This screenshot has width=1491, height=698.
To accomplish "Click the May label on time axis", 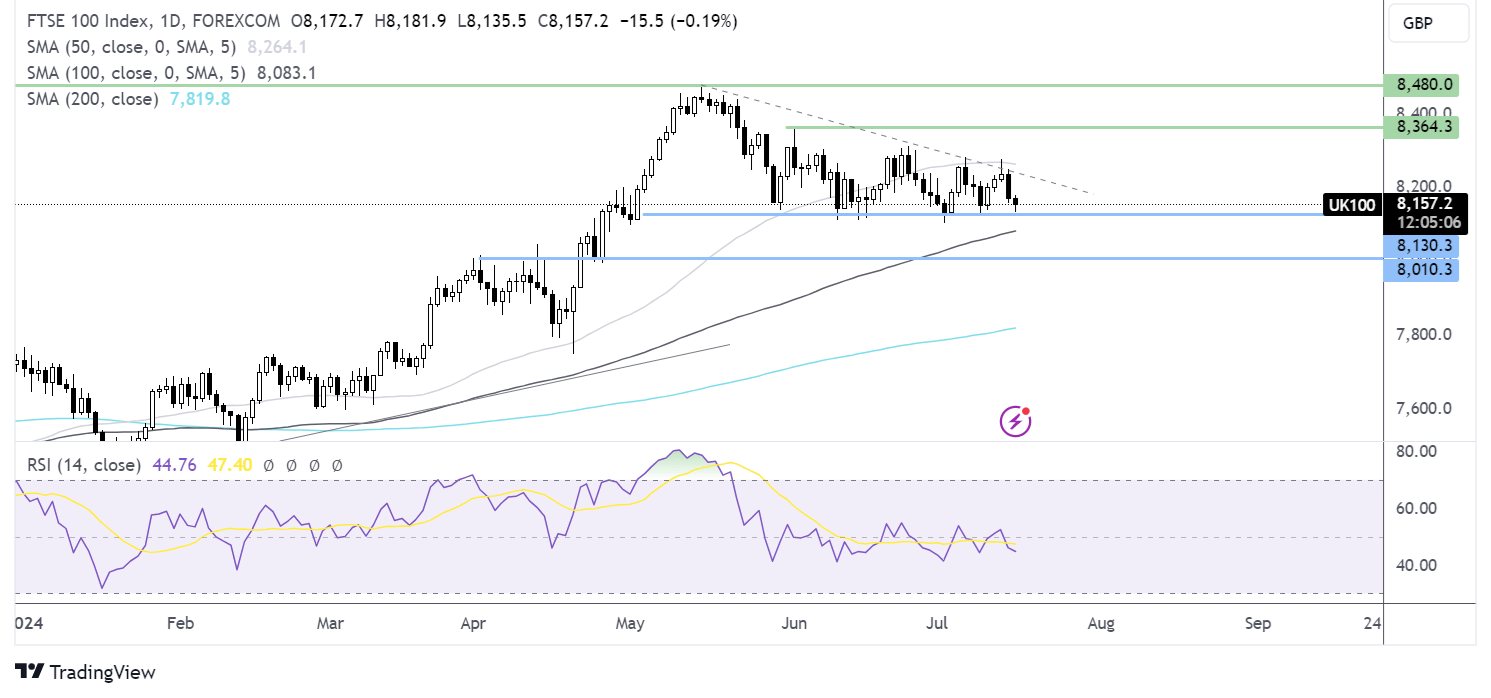I will coord(629,624).
